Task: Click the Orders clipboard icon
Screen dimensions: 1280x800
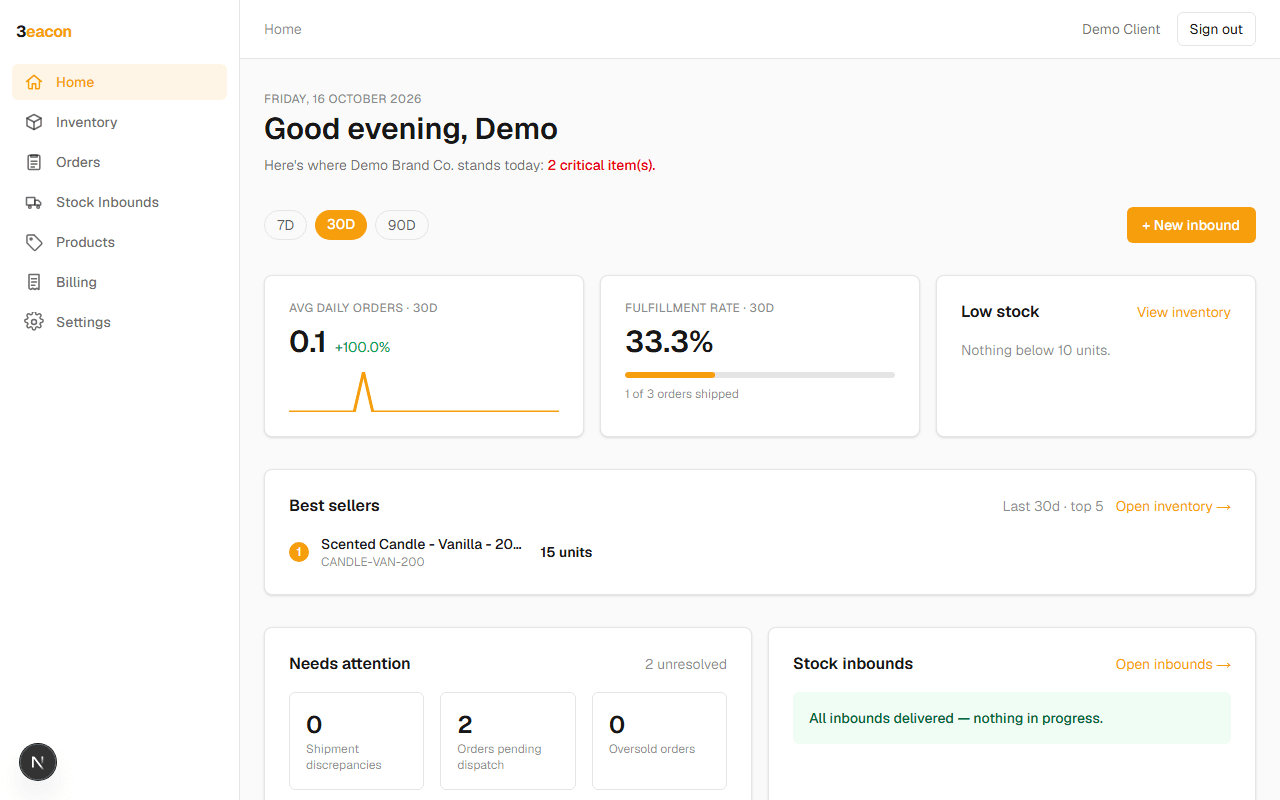Action: (x=34, y=162)
